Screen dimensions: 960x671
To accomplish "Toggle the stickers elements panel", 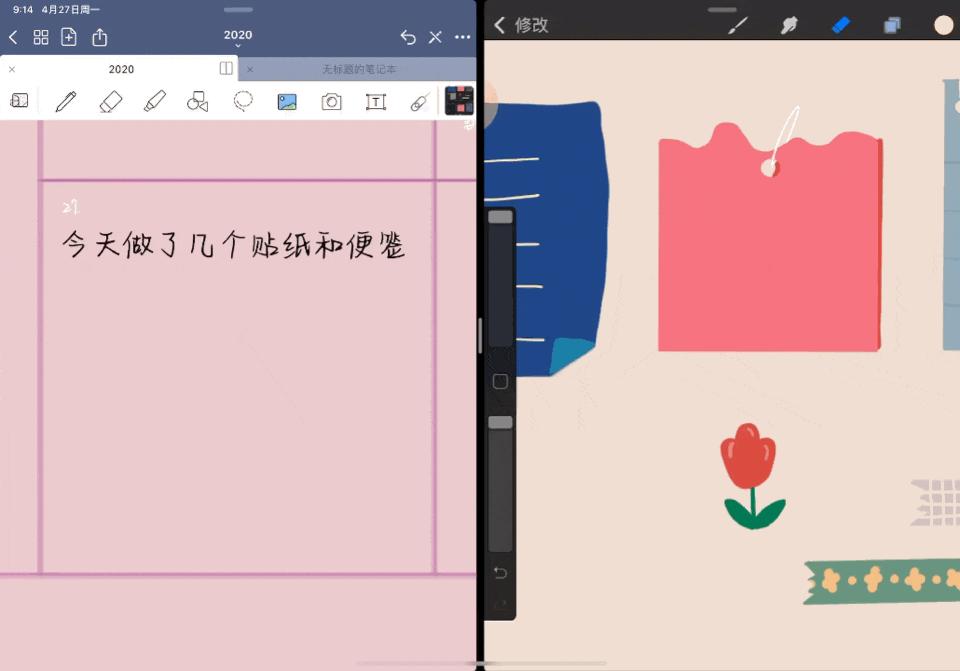I will [458, 100].
